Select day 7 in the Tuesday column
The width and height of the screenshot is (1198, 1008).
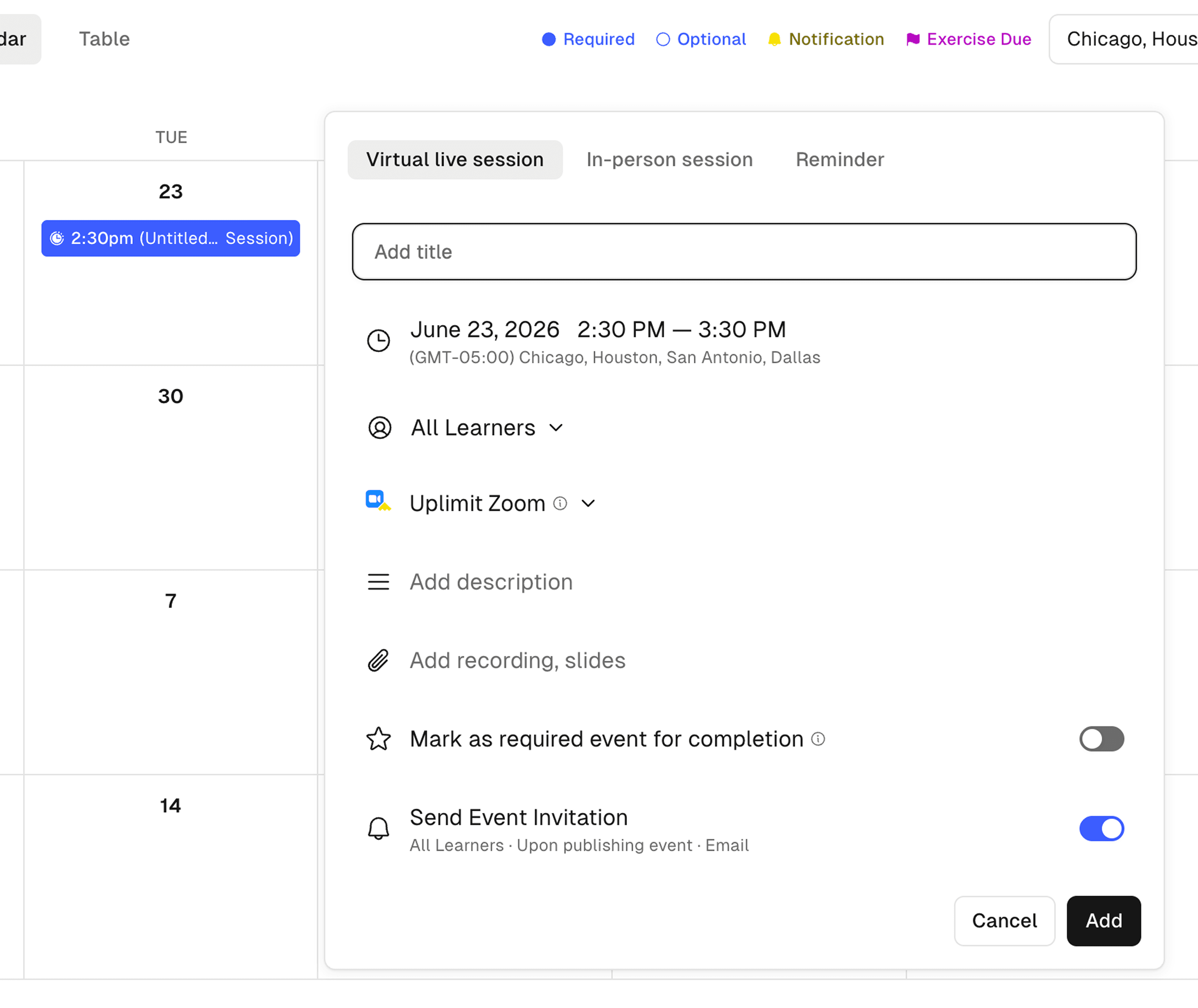[170, 600]
